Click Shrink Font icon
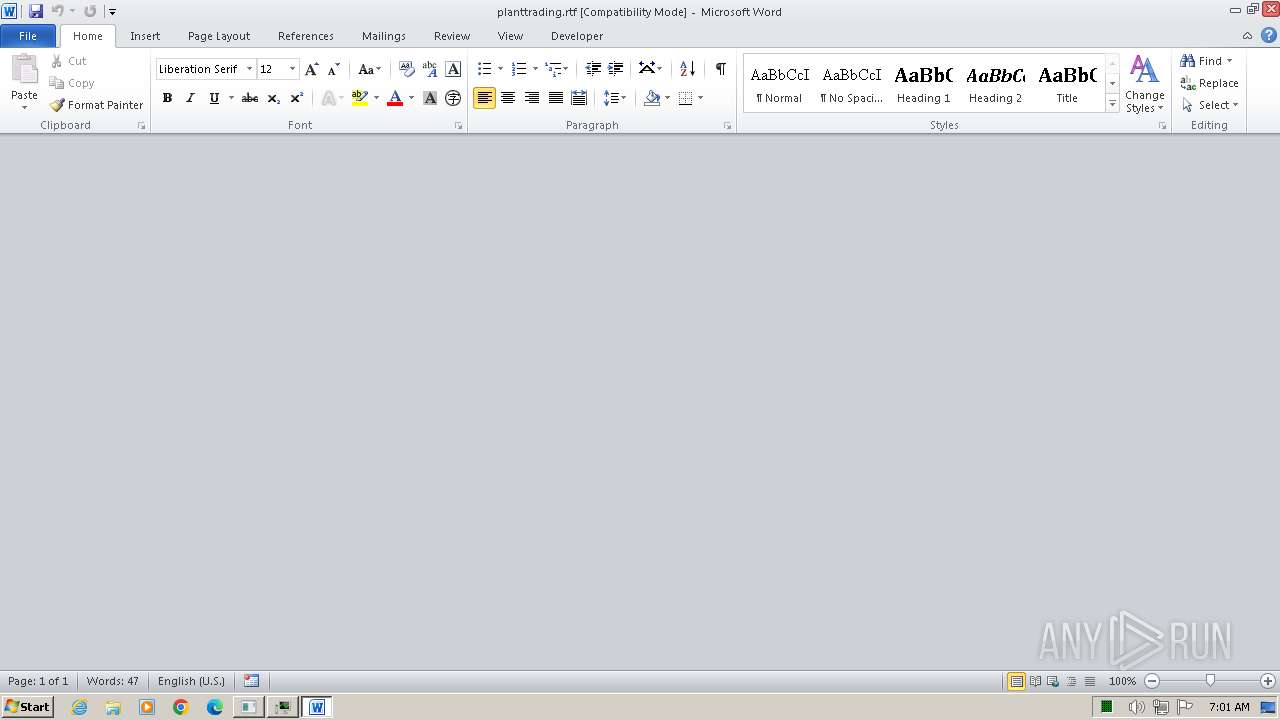Screen dimensions: 1280x720 pos(334,69)
